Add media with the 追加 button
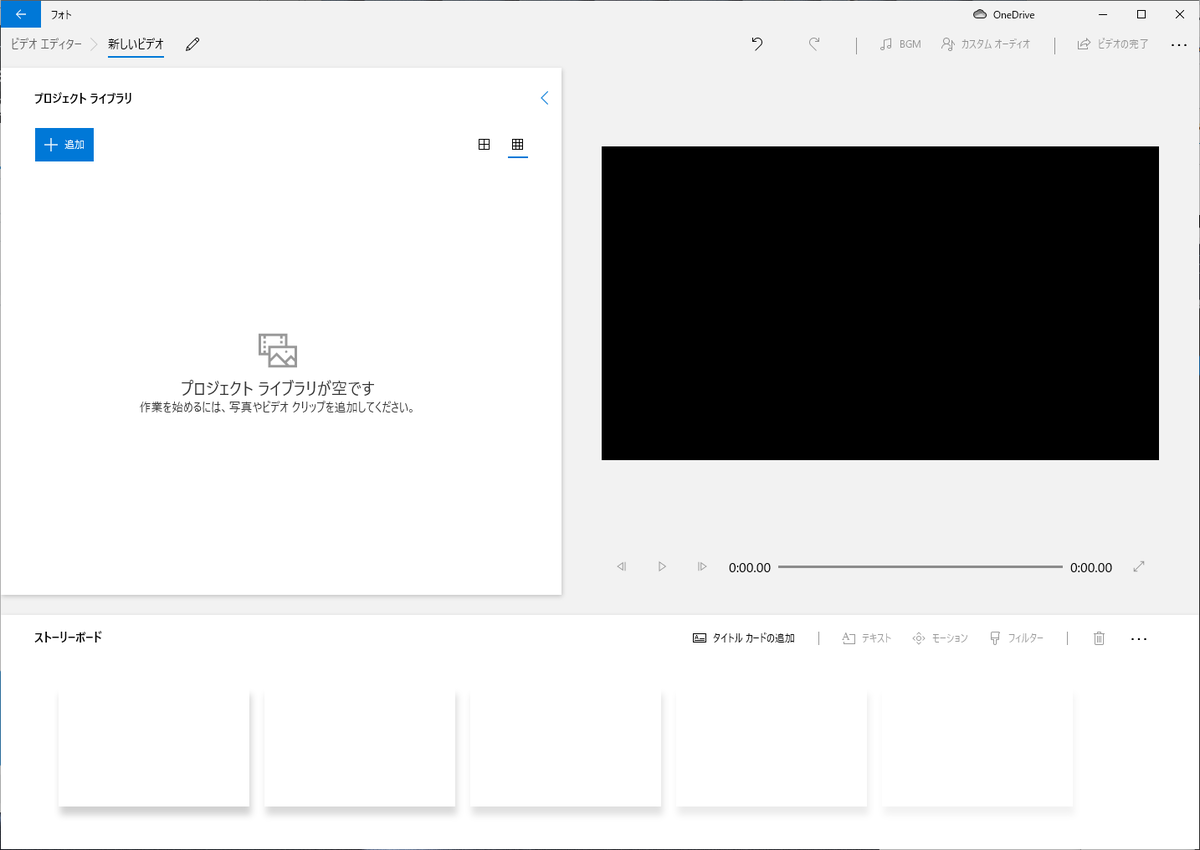Screen dimensions: 1200x850 point(64,144)
